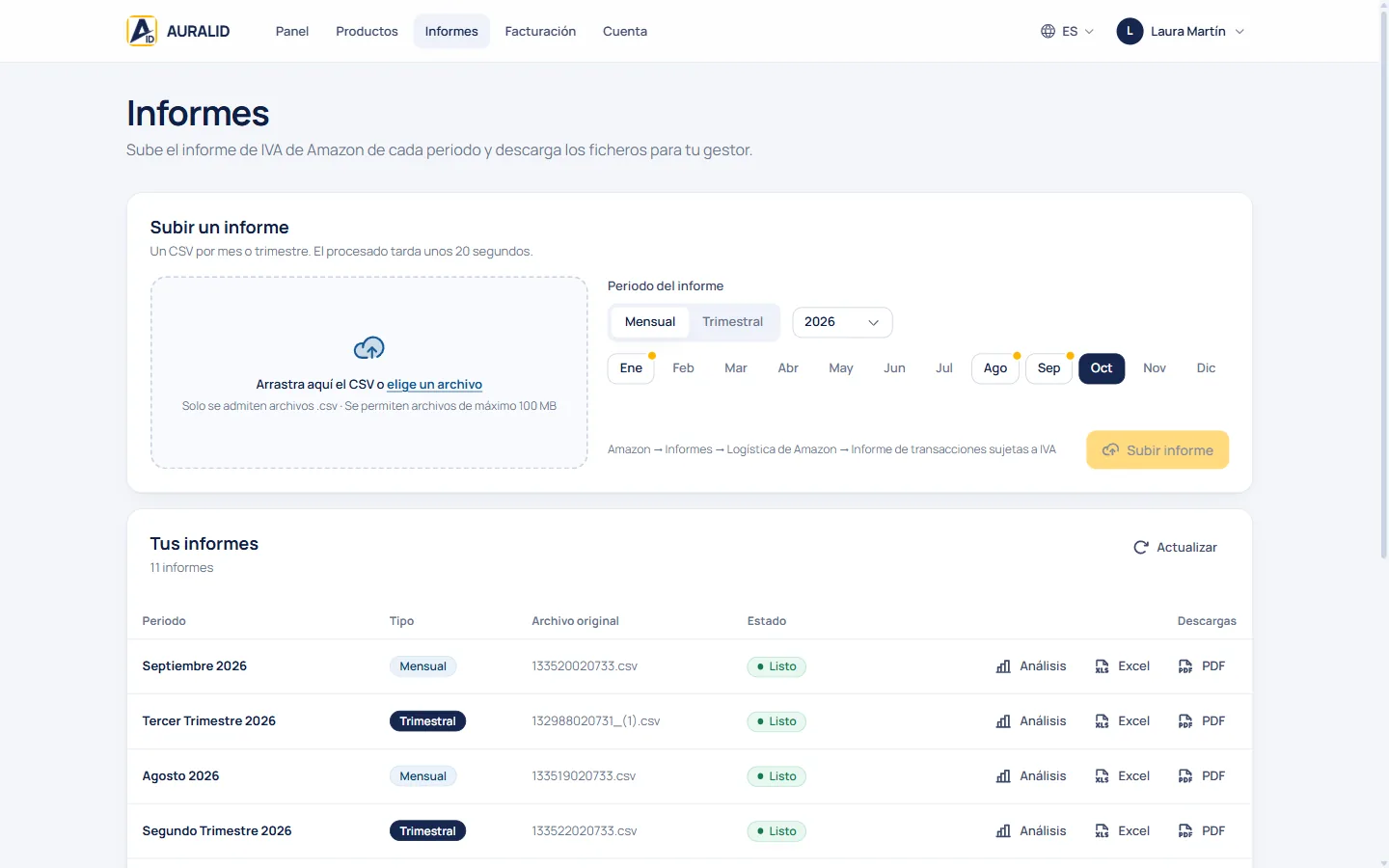Image resolution: width=1389 pixels, height=868 pixels.
Task: Expand the Laura Martín account menu chevron
Action: click(x=1239, y=32)
